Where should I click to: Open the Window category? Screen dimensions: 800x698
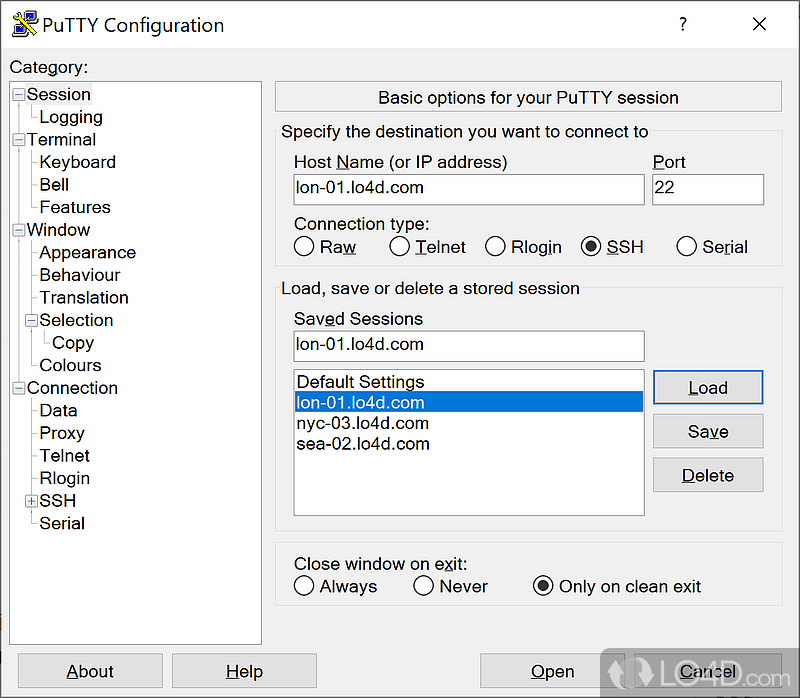[x=58, y=230]
